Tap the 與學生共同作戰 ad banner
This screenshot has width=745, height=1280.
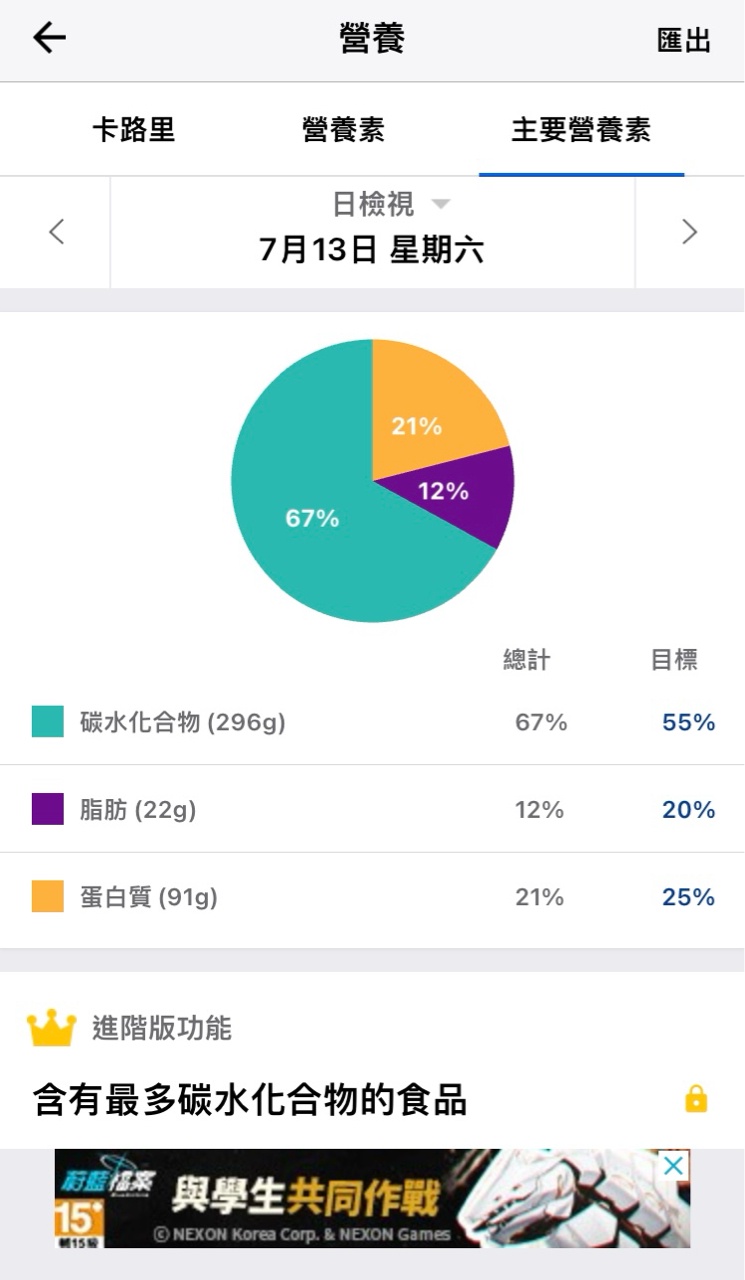click(372, 1198)
